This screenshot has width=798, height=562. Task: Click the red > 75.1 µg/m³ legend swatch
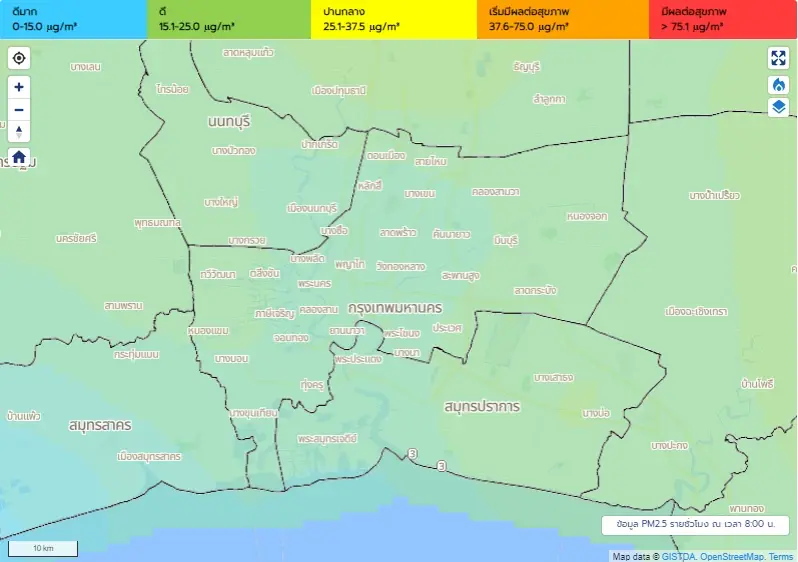coord(723,19)
